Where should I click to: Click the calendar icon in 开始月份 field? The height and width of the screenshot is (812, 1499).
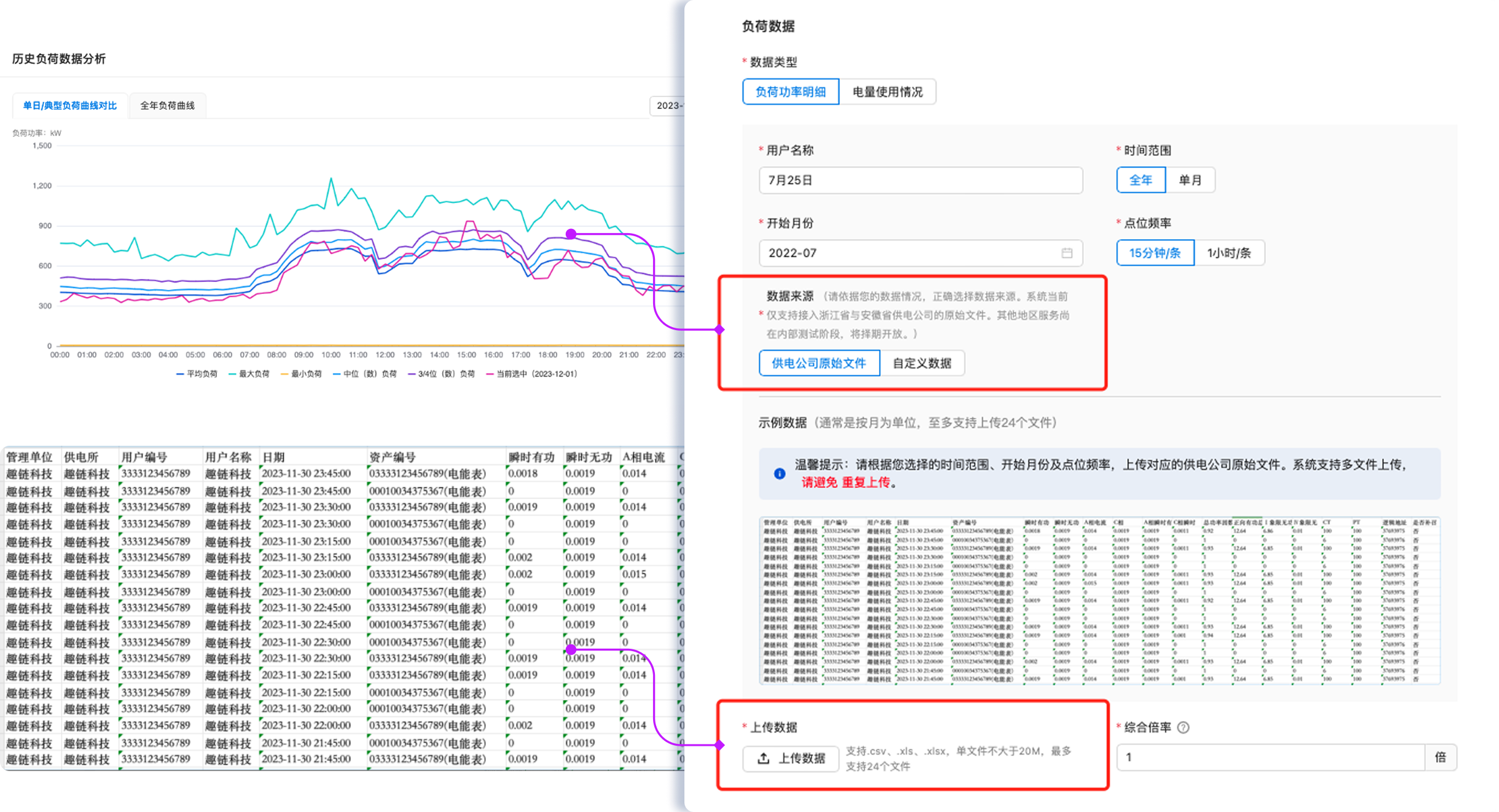tap(1066, 253)
